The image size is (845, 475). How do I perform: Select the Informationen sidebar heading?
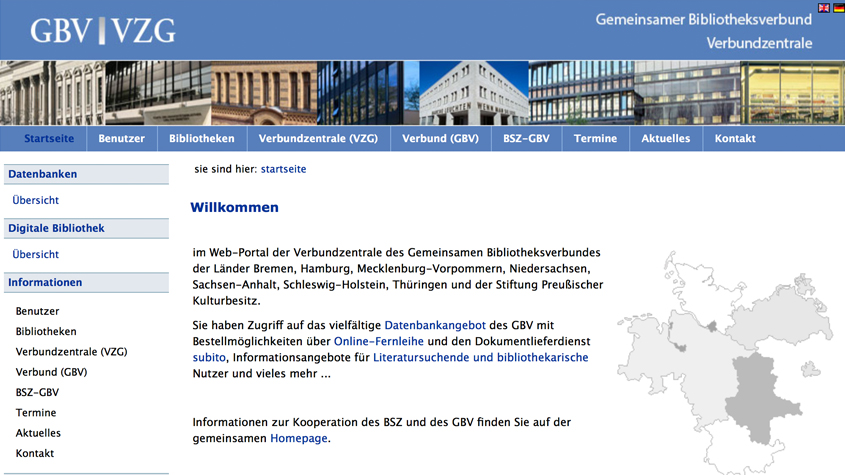click(x=86, y=283)
